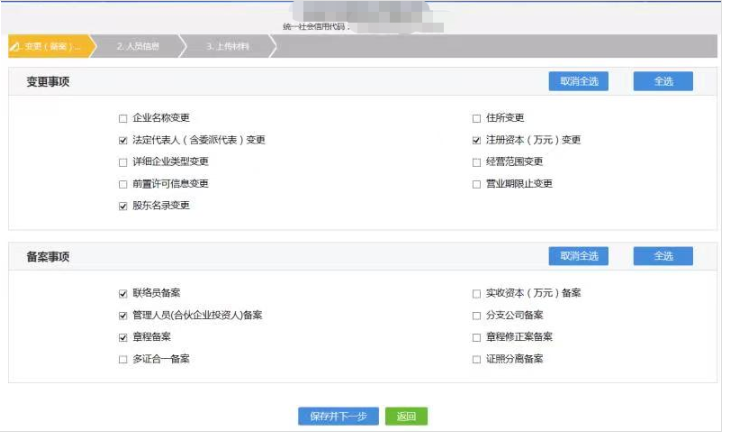
Task: Deselect the 股东名录变更 checkbox
Action: [123, 206]
